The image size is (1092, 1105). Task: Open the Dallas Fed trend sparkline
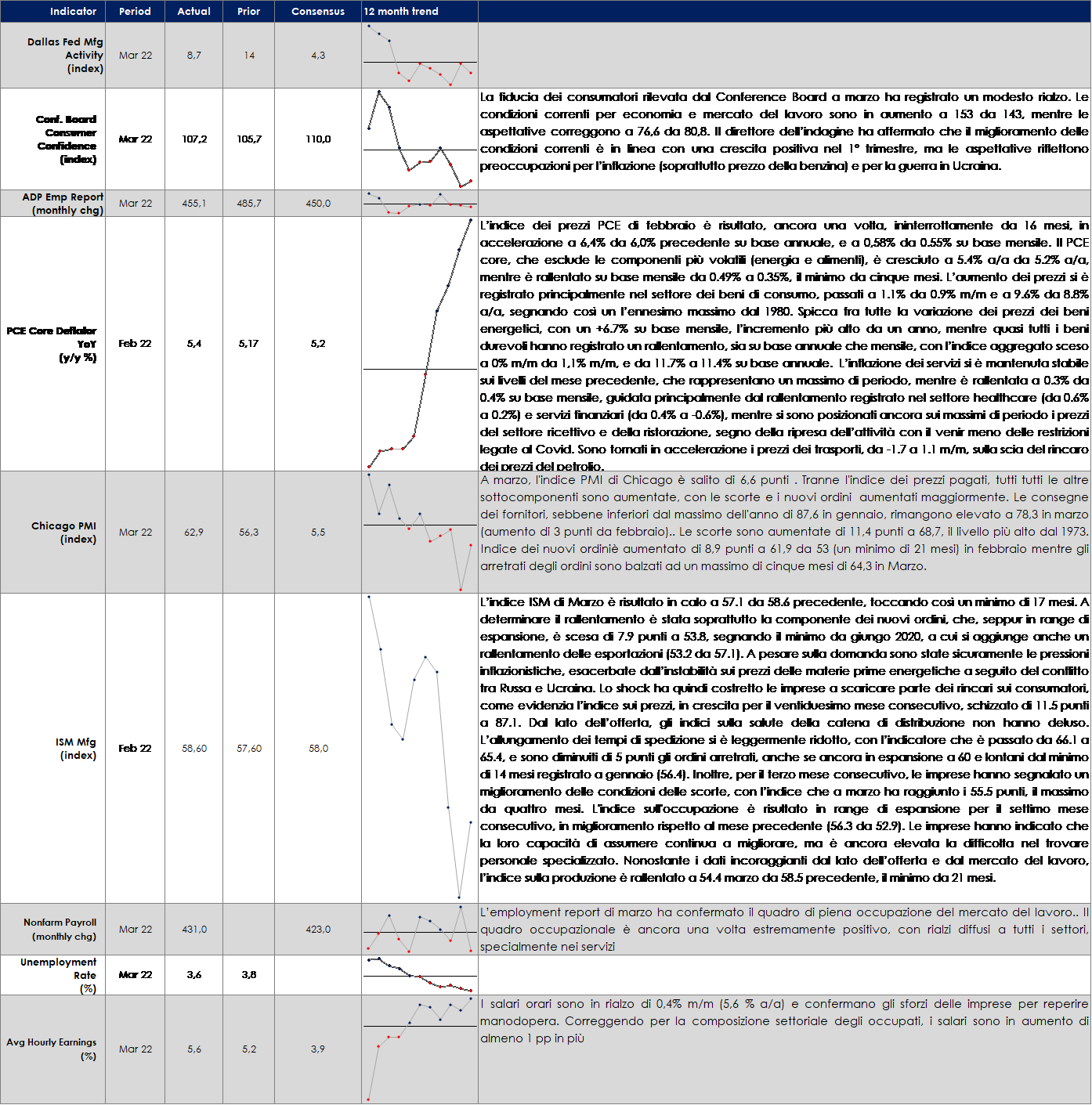click(x=420, y=56)
